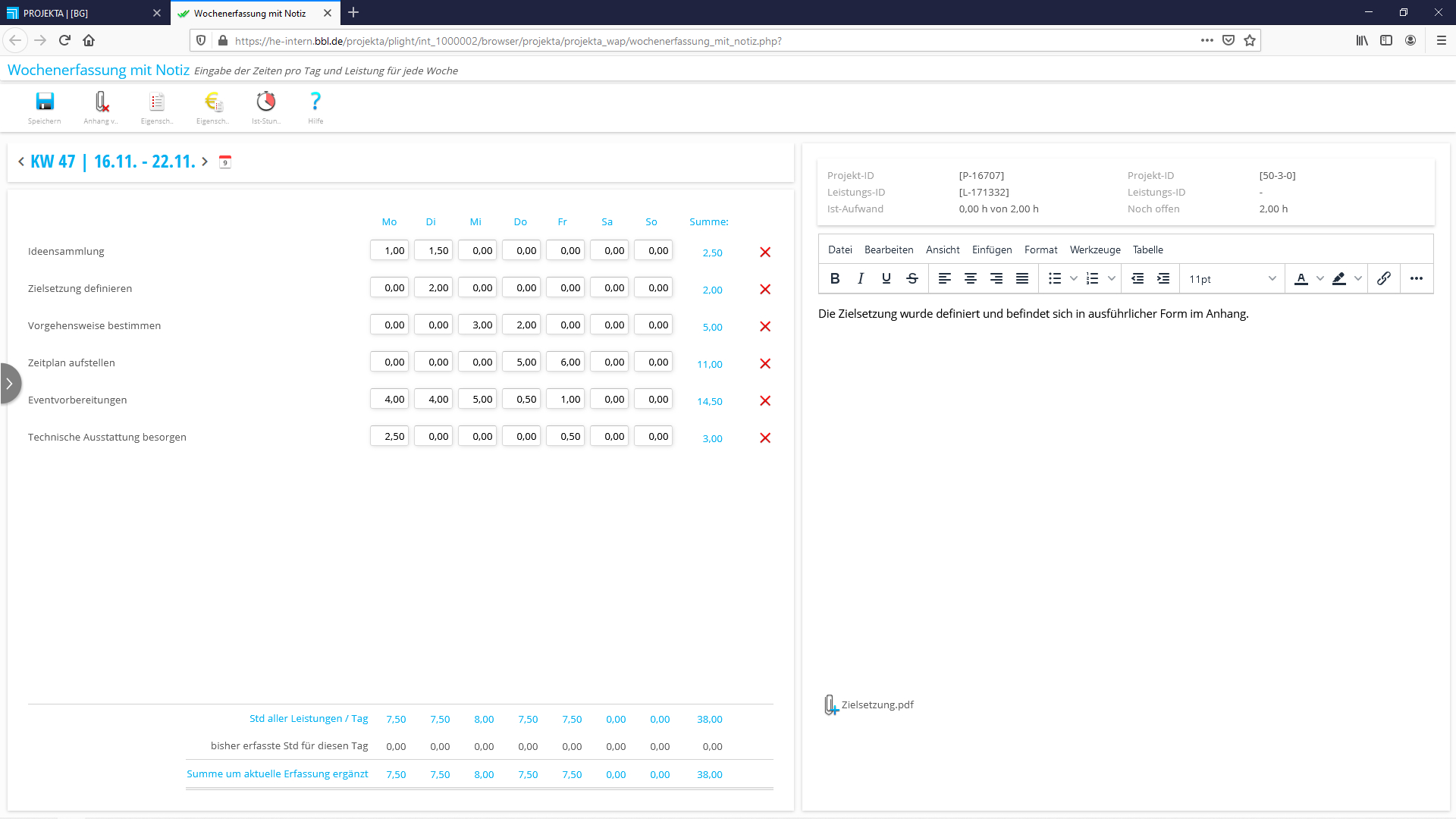This screenshot has width=1456, height=819.
Task: Delete the Ideensammlung row with red X
Action: 765,253
